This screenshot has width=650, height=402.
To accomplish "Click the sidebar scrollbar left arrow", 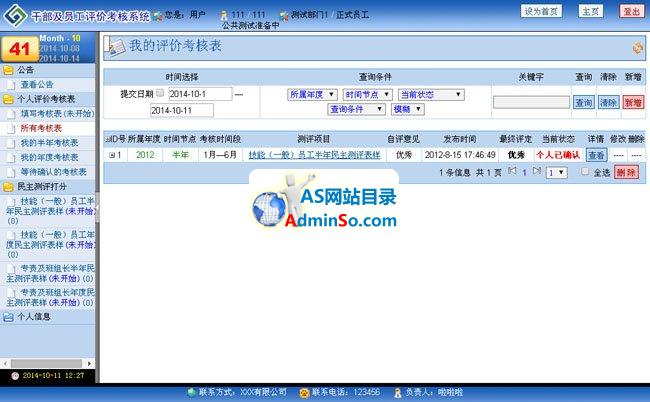I will click(5, 363).
